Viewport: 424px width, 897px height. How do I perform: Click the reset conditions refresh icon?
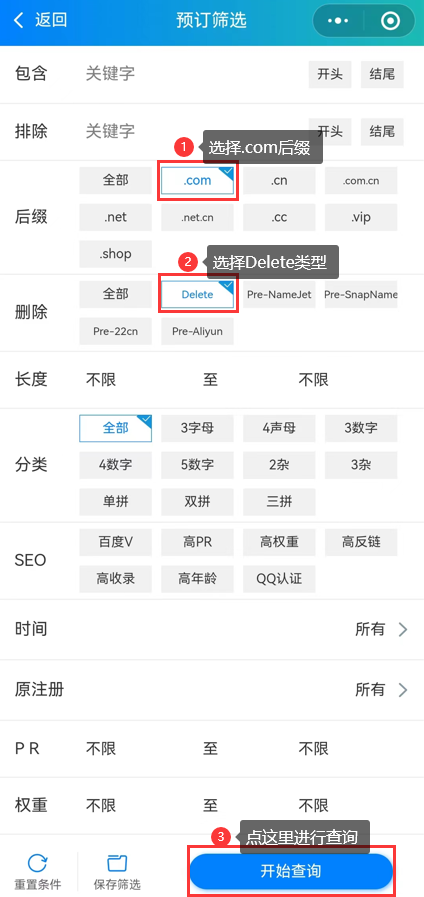coord(37,862)
